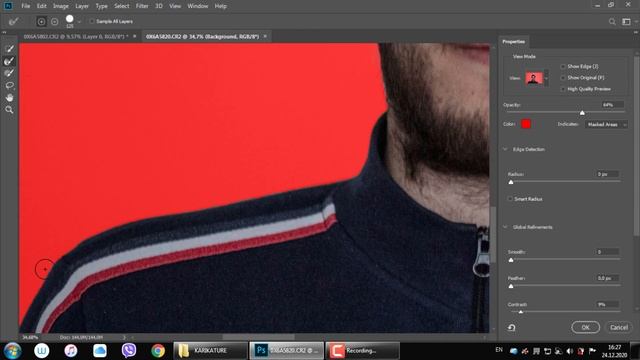Toggle Show Original (P) checkbox

pos(563,78)
